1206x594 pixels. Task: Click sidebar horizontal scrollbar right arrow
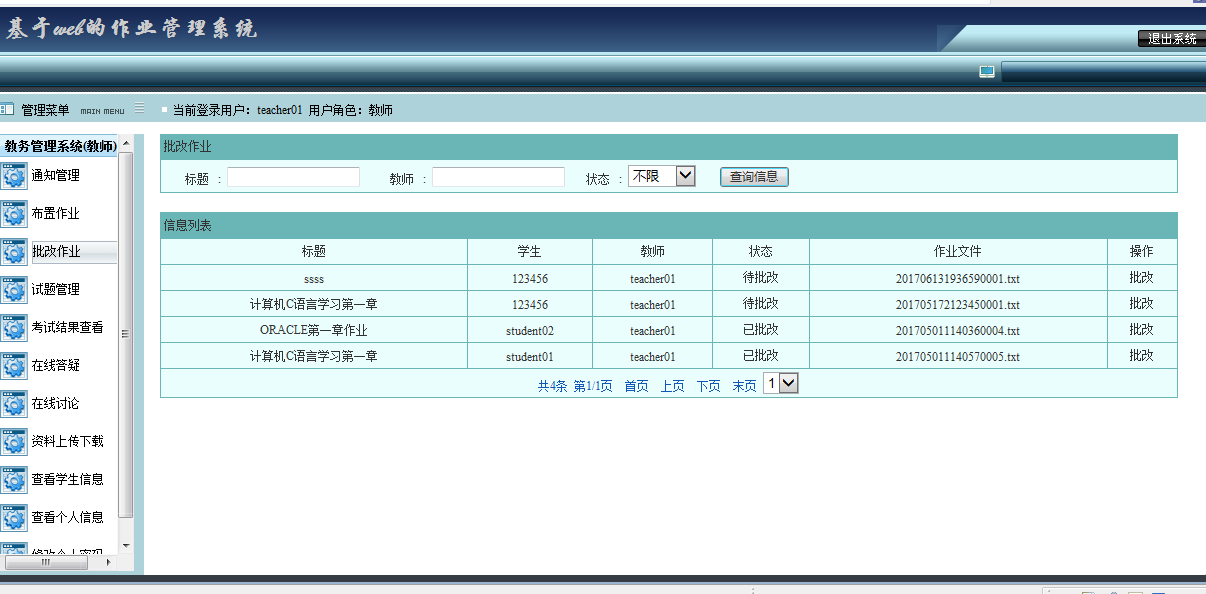coord(109,562)
